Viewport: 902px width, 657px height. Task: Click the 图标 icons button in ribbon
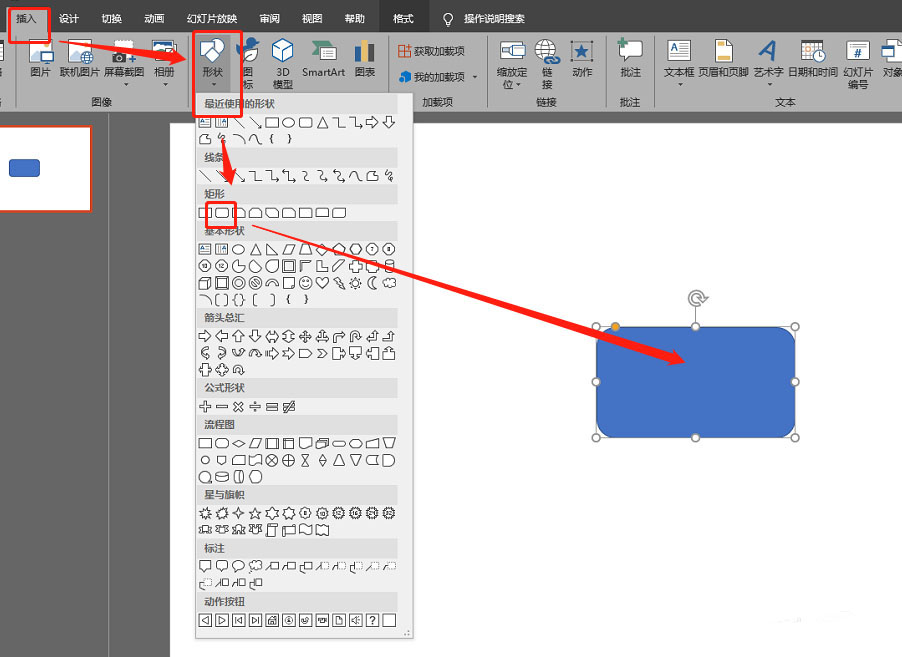(249, 63)
